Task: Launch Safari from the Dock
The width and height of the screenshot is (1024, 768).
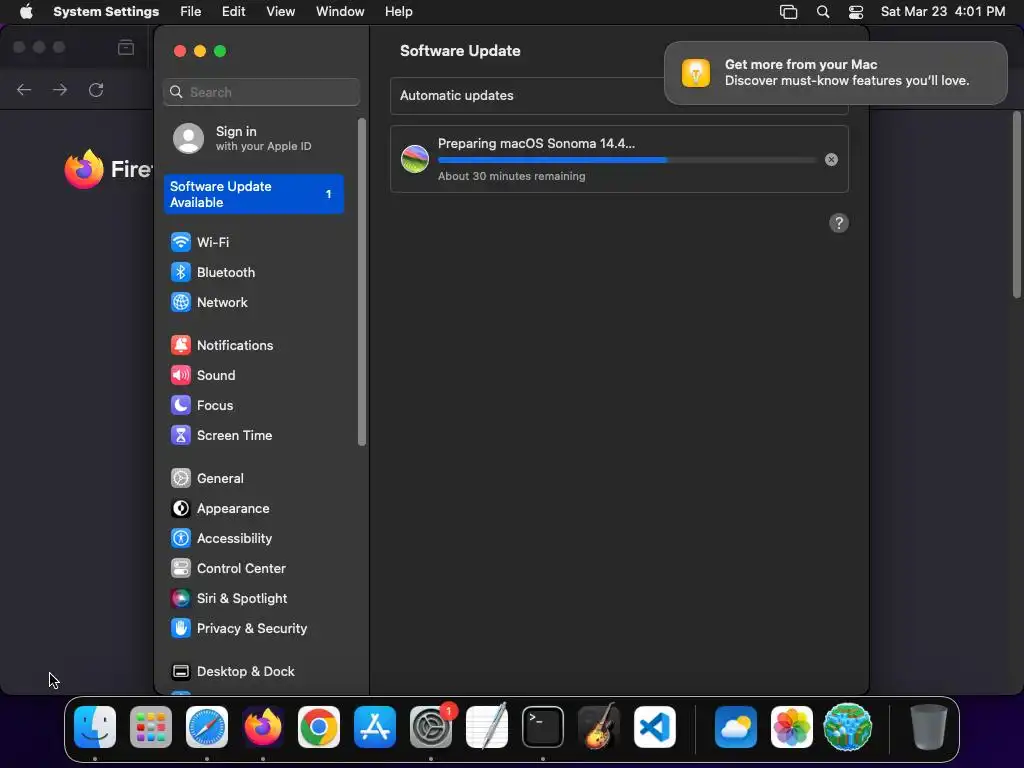Action: pyautogui.click(x=207, y=726)
